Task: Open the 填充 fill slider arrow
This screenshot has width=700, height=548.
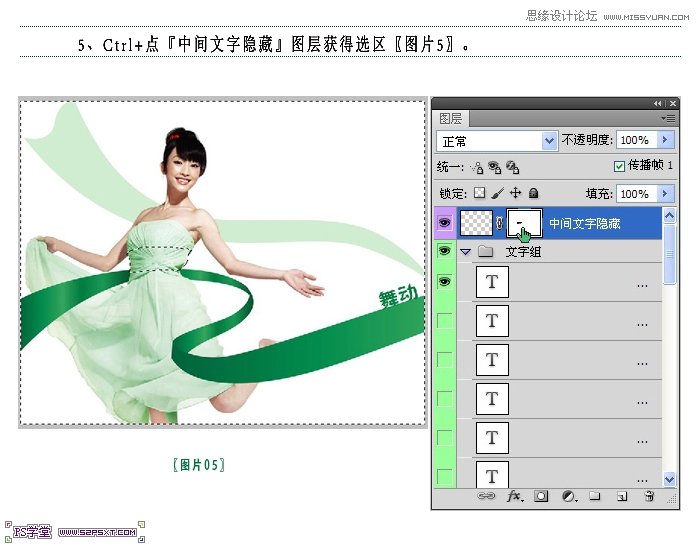Action: pyautogui.click(x=665, y=193)
